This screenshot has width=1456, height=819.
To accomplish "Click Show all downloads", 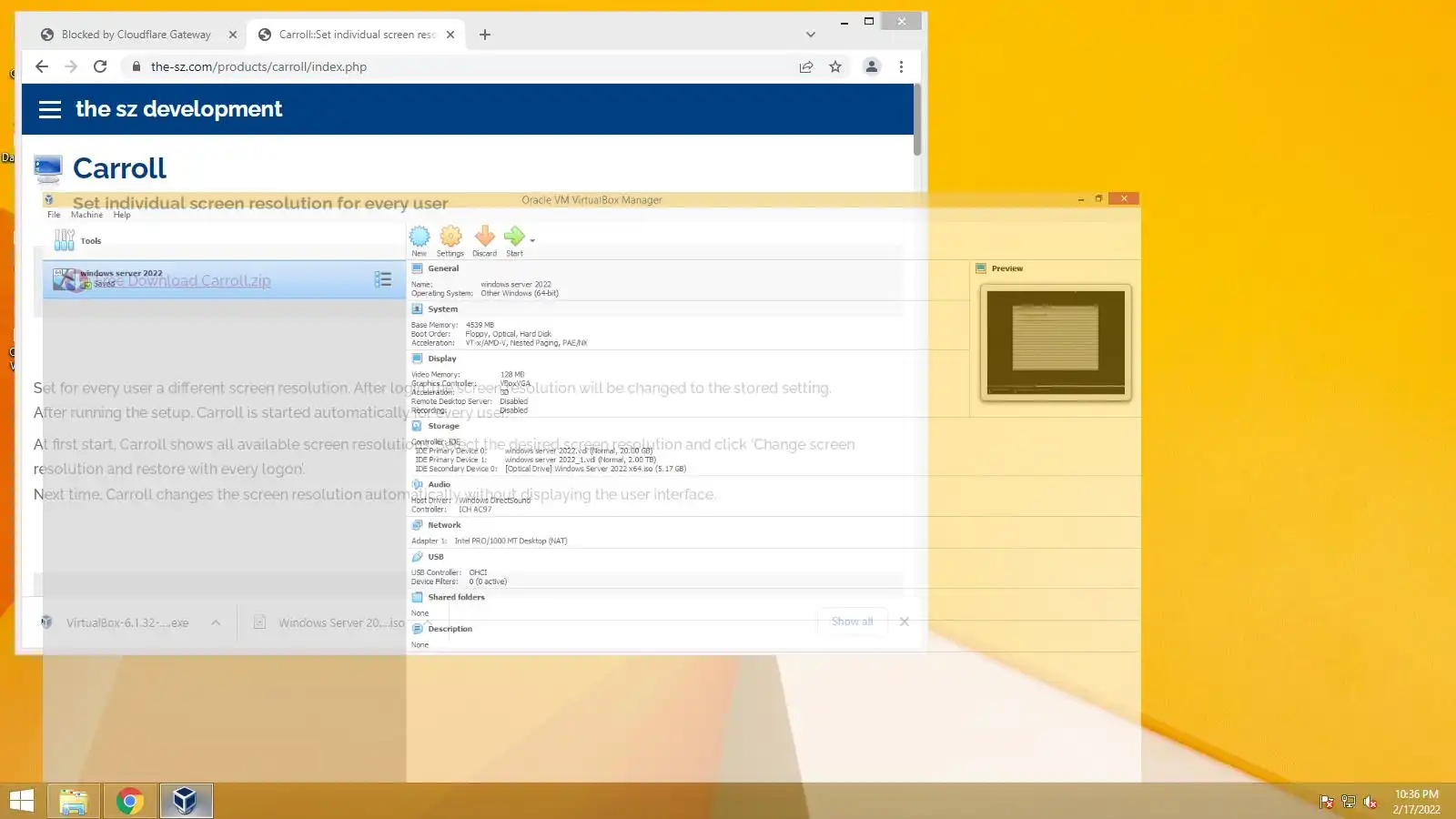I will 852,622.
